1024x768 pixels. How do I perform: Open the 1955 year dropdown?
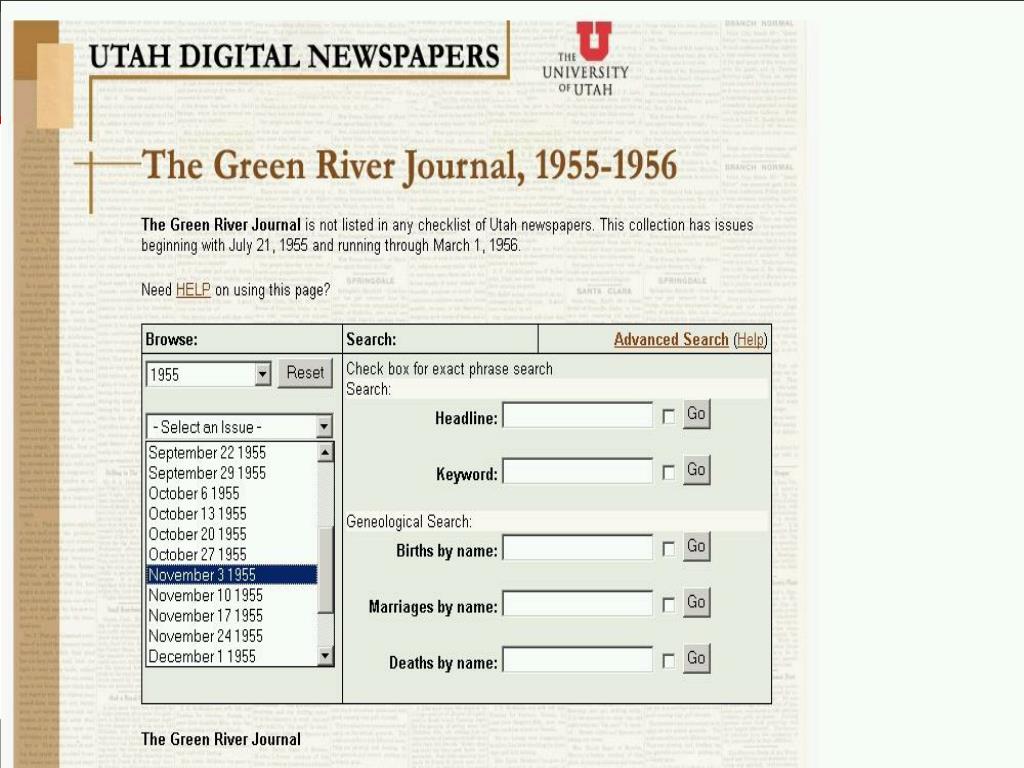[x=208, y=374]
